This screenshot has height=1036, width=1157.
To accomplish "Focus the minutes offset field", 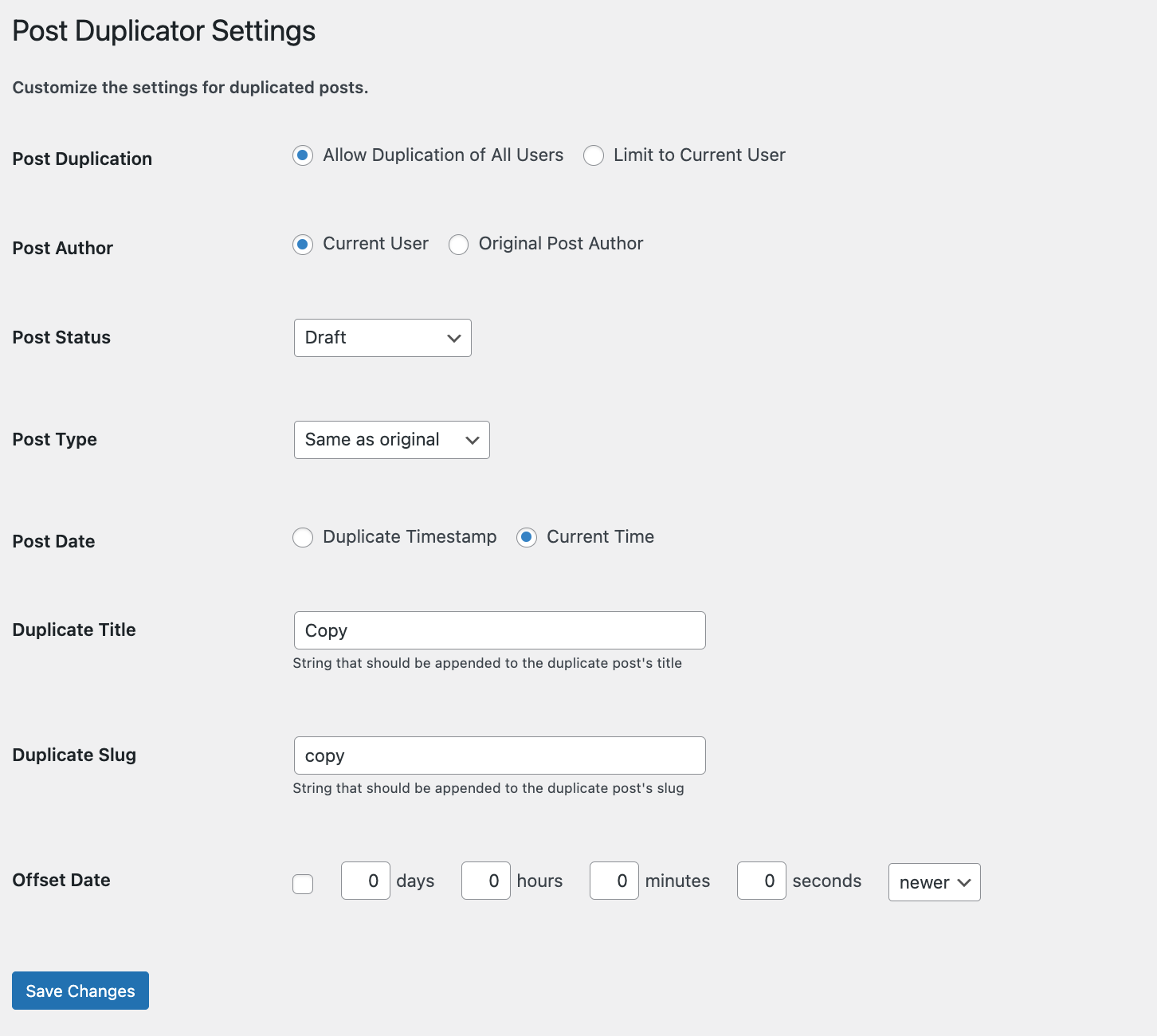I will click(614, 881).
